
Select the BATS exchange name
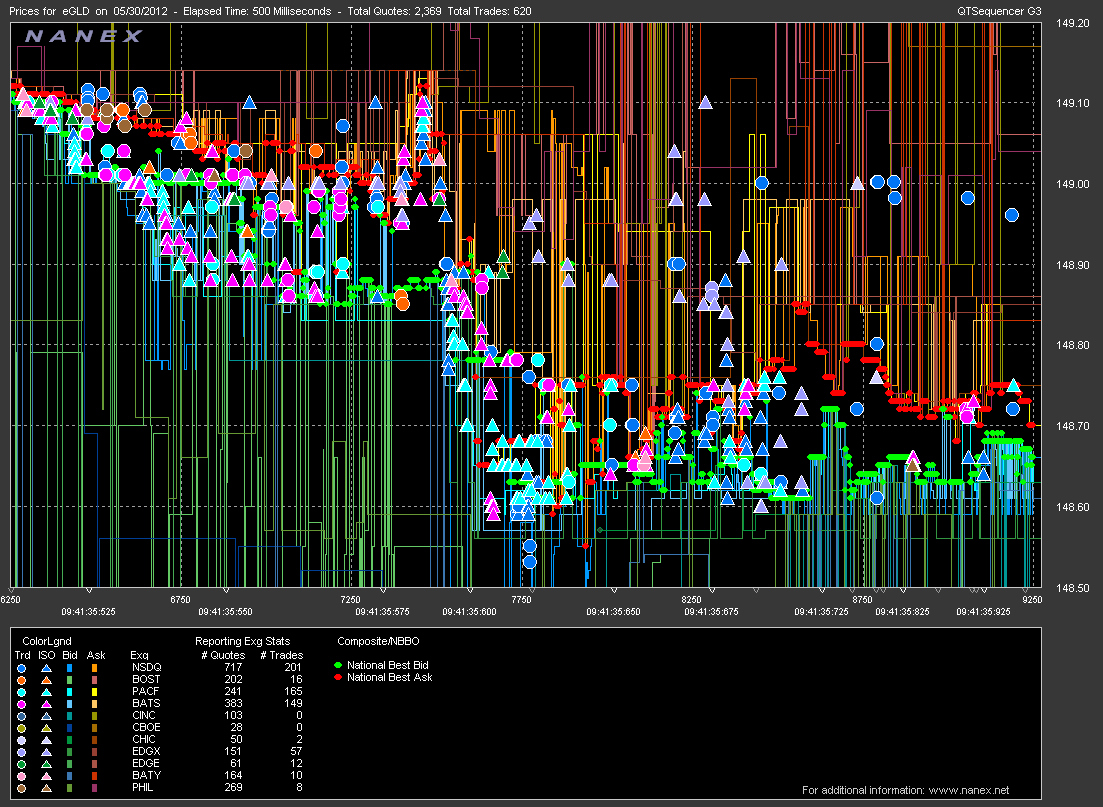click(x=146, y=703)
